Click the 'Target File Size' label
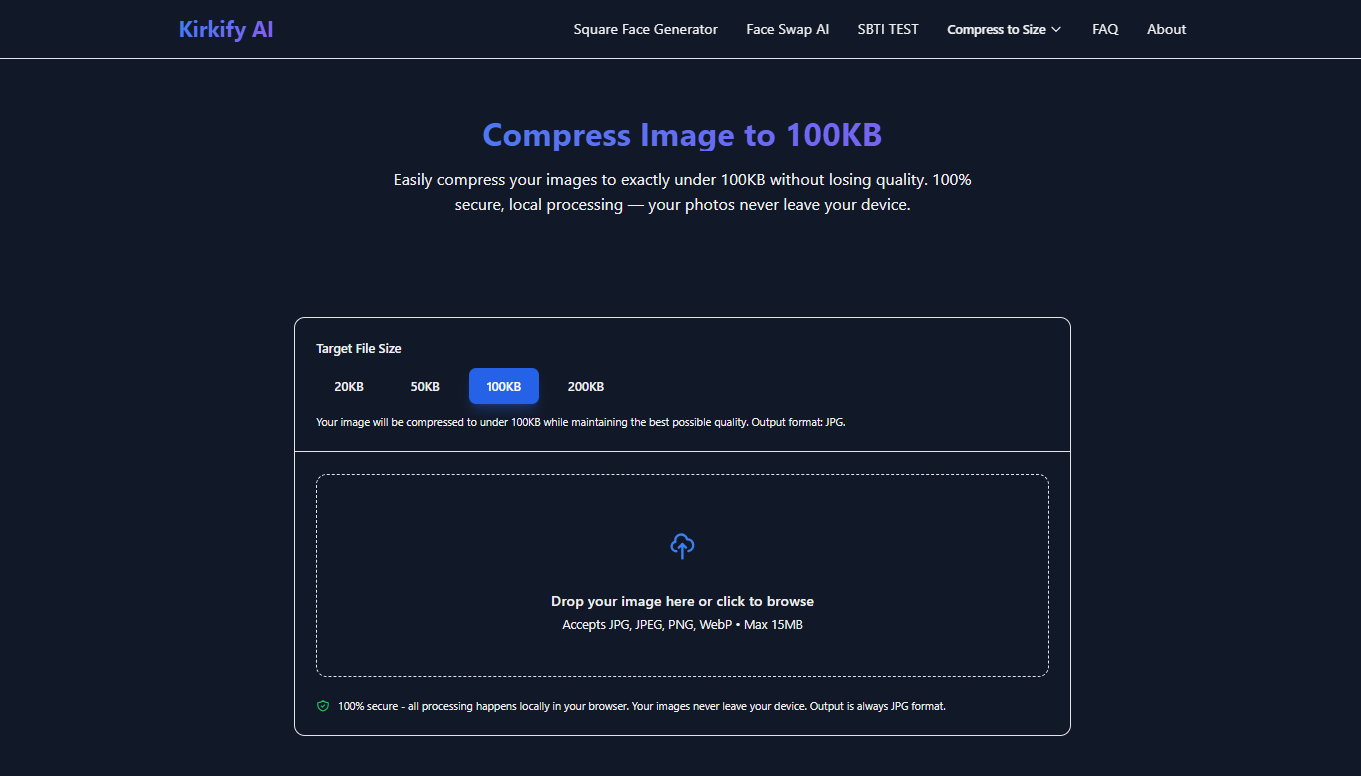The width and height of the screenshot is (1361, 776). click(x=359, y=349)
